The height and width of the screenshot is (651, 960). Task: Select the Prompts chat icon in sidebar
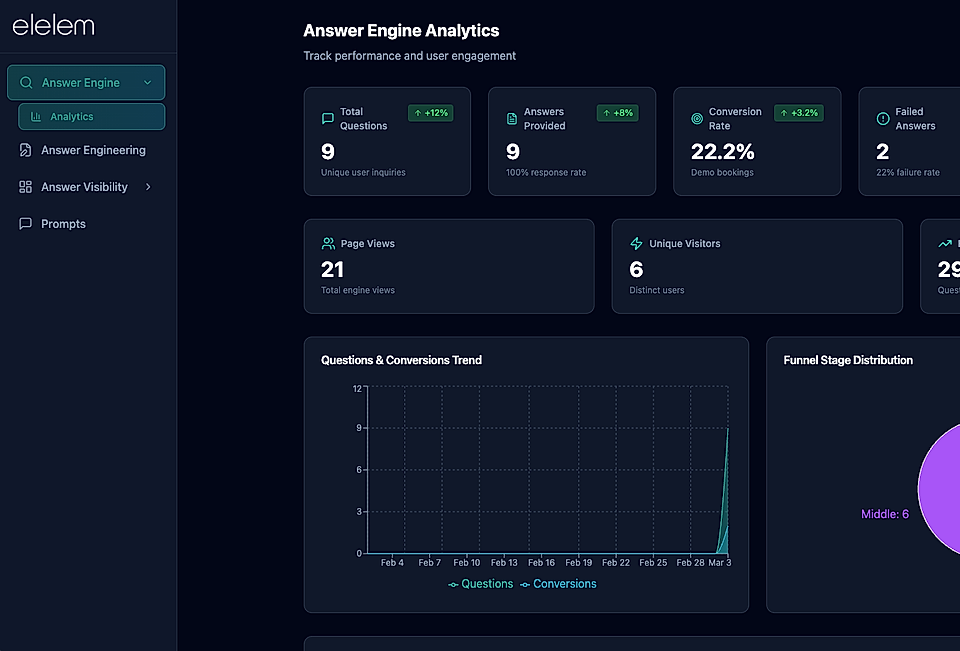25,223
